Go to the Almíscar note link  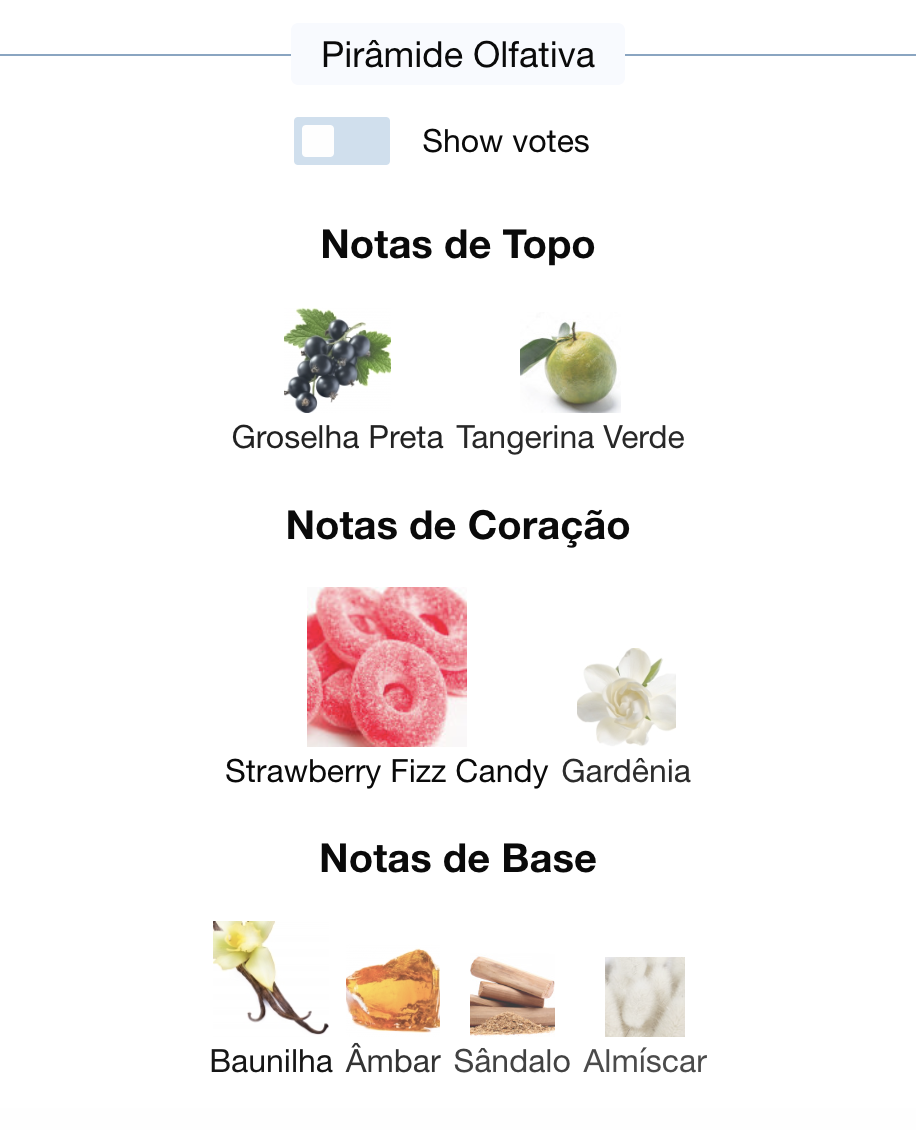pos(645,1061)
